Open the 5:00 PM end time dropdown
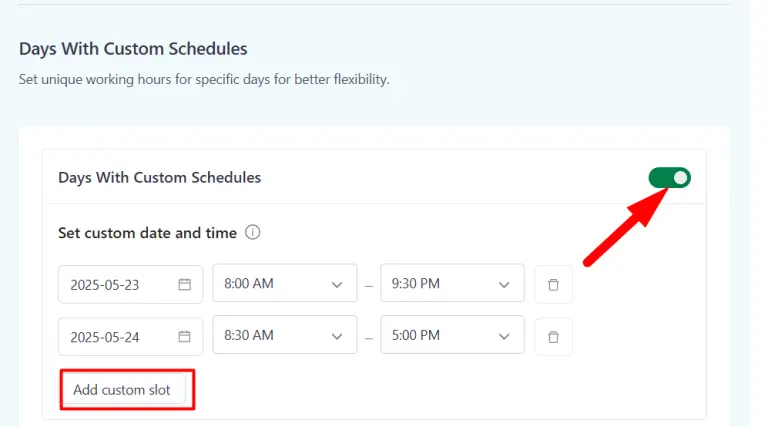 tap(440, 335)
